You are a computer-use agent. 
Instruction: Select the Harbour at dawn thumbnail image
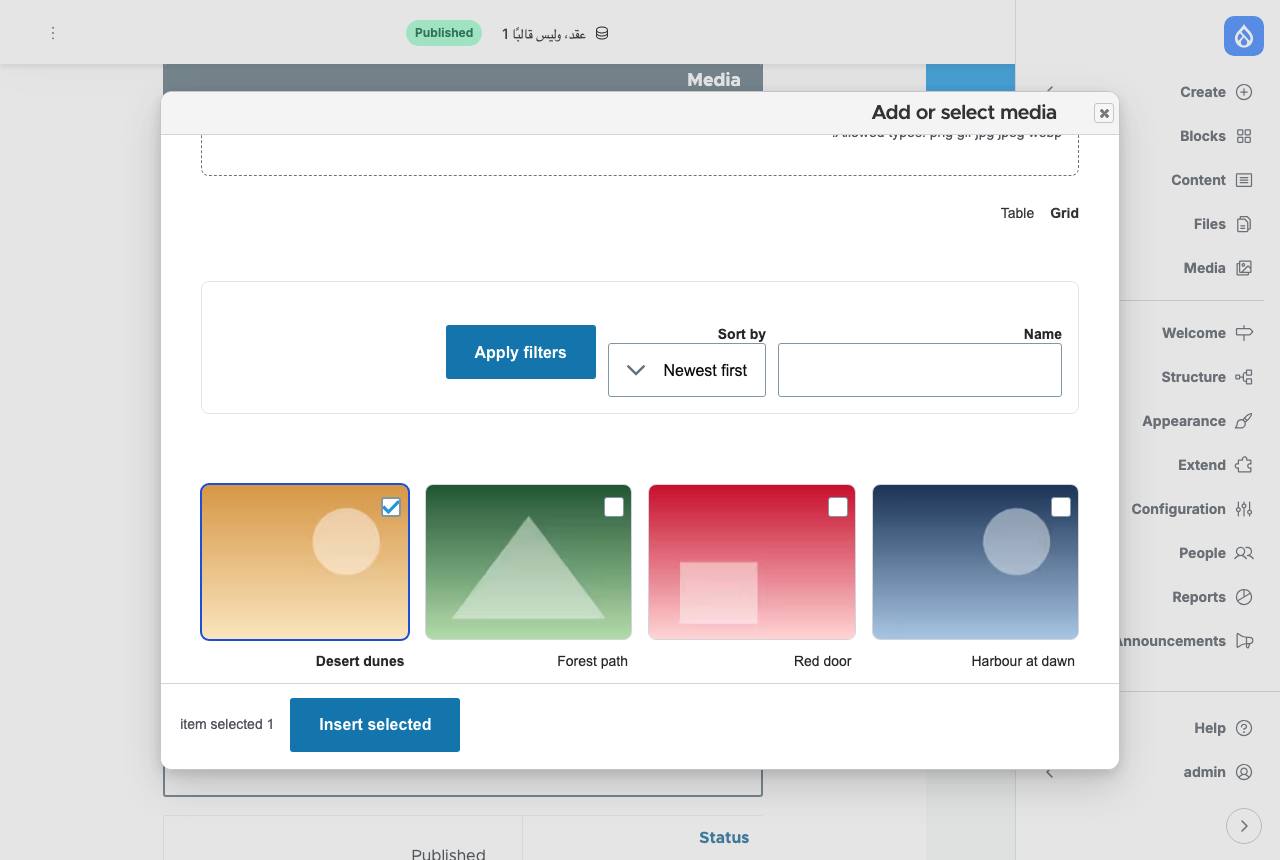click(x=975, y=562)
